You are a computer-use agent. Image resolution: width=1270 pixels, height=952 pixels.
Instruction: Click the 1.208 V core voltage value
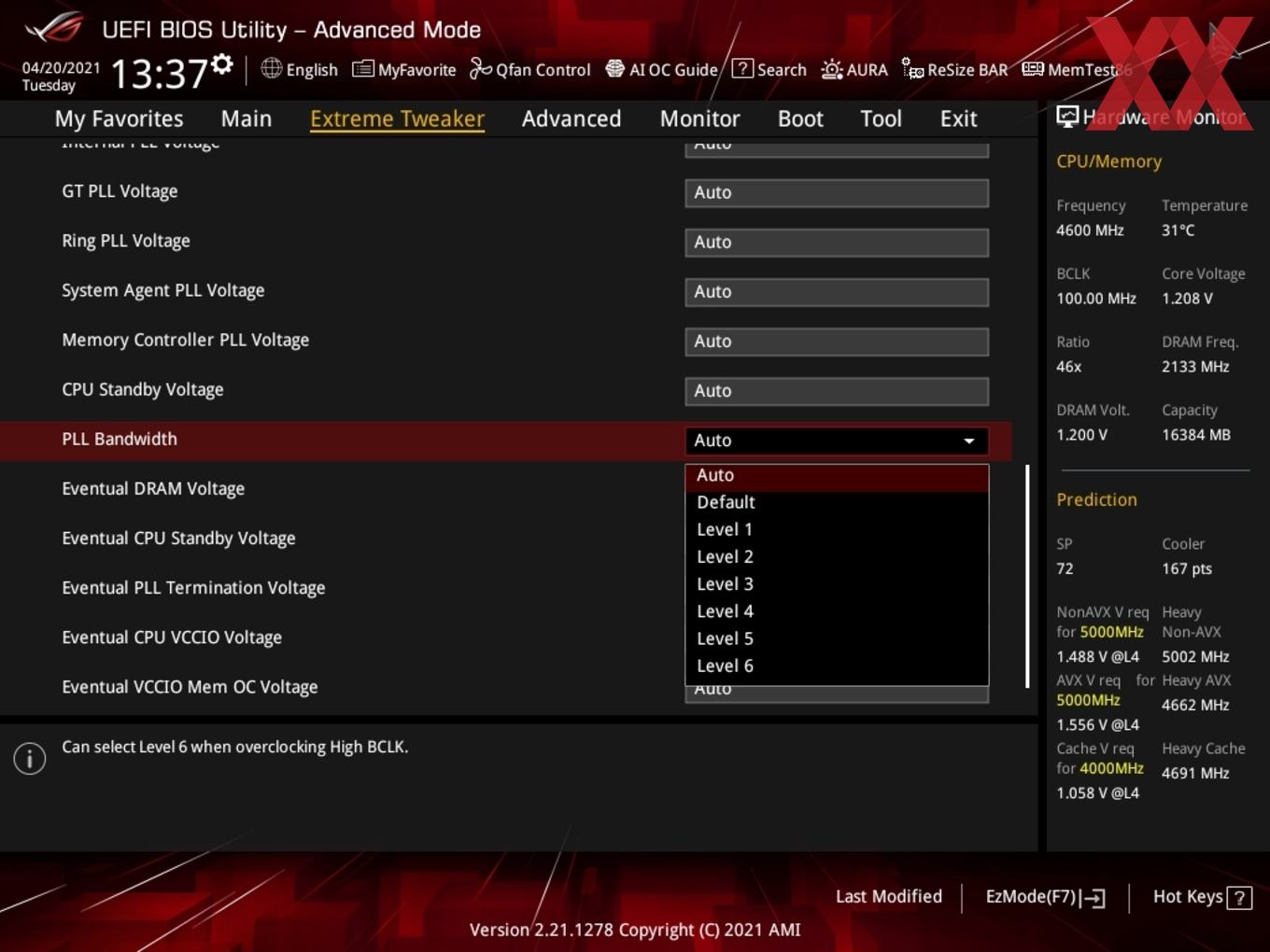1187,299
